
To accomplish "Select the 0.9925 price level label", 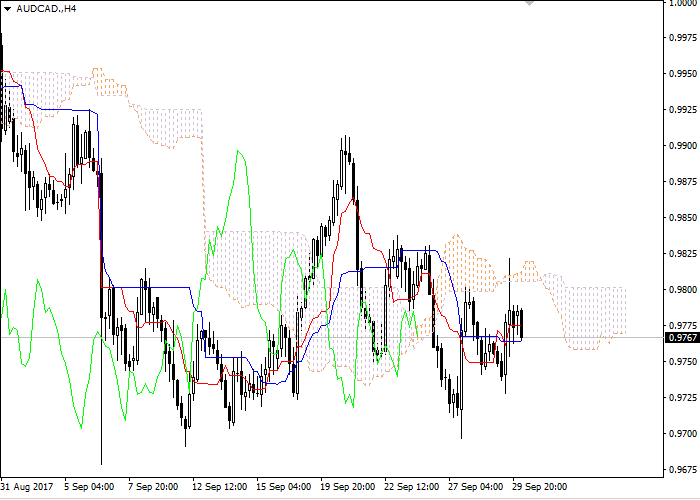I will tap(683, 109).
